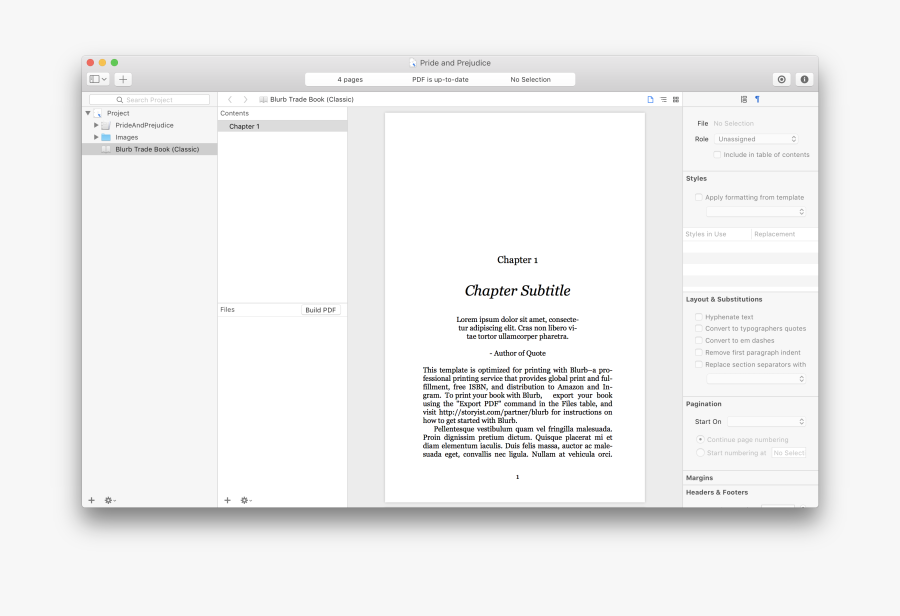Click the preview target icon in toolbar

click(781, 79)
